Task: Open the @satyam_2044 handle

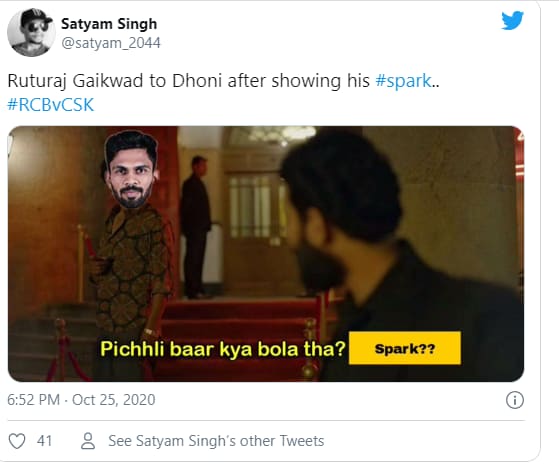Action: [x=111, y=43]
